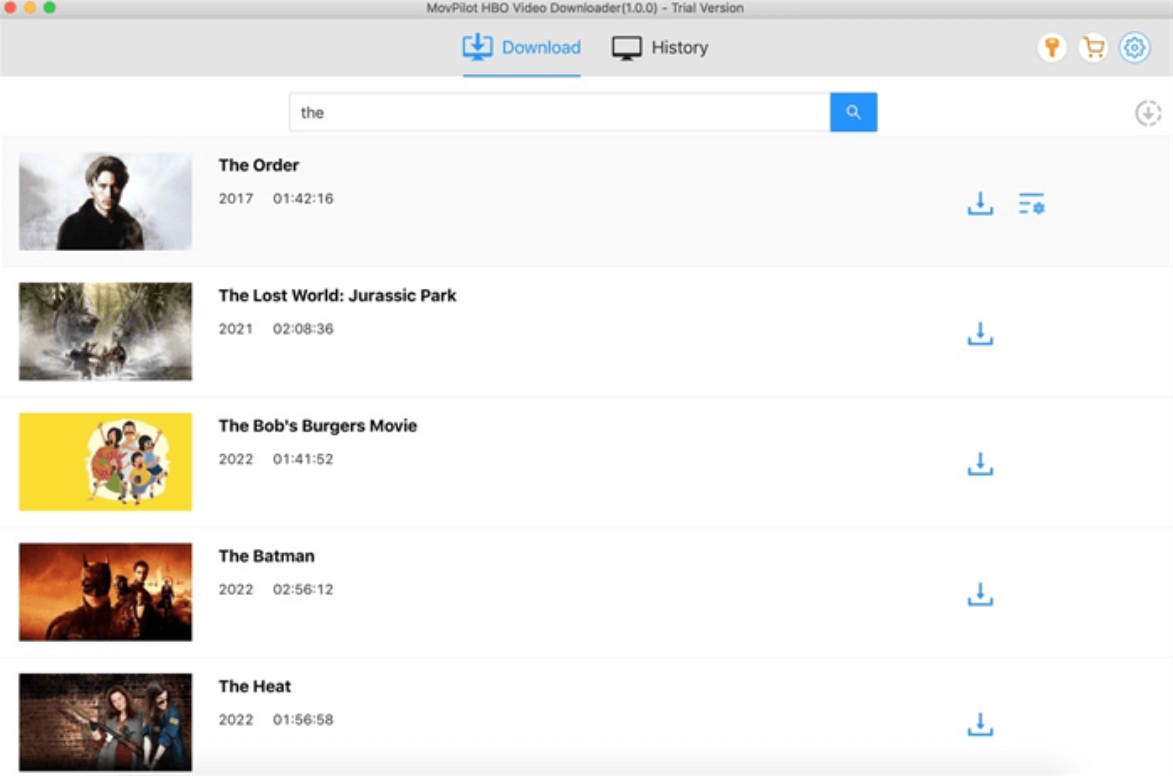Image resolution: width=1173 pixels, height=776 pixels.
Task: Open the shopping cart purchase icon
Action: coord(1093,47)
